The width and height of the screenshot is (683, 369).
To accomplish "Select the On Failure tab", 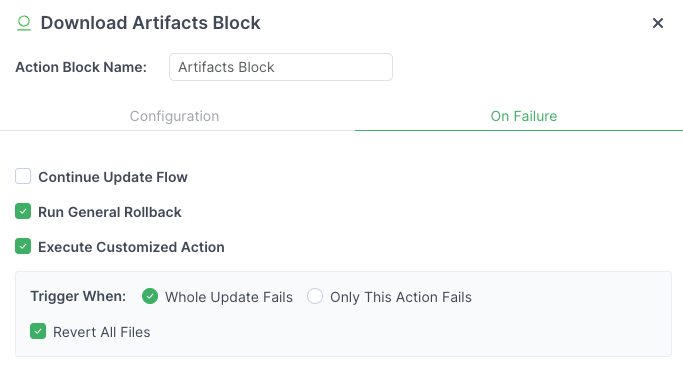I will coord(524,116).
